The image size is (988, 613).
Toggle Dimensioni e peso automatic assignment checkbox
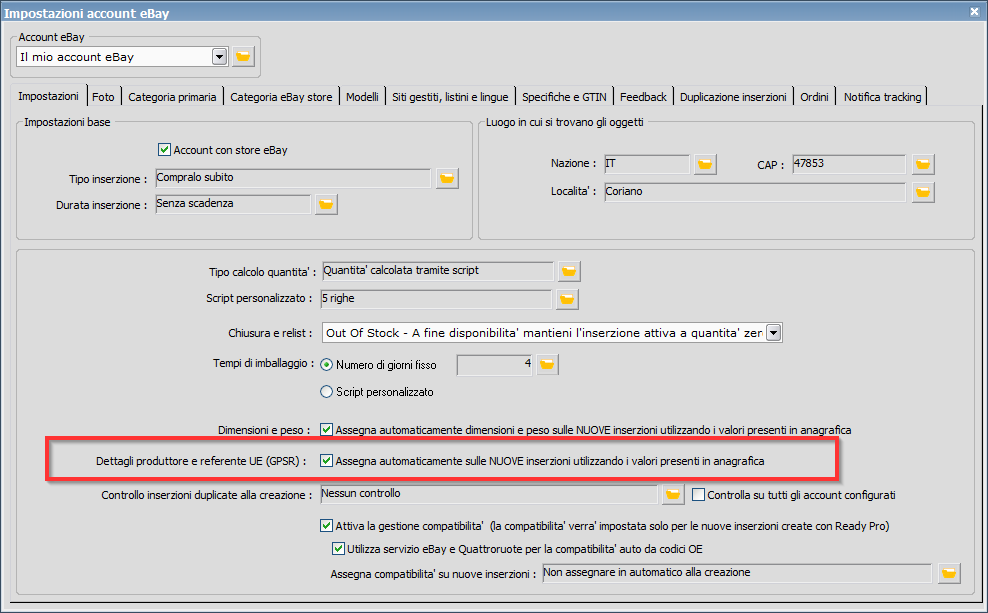326,430
